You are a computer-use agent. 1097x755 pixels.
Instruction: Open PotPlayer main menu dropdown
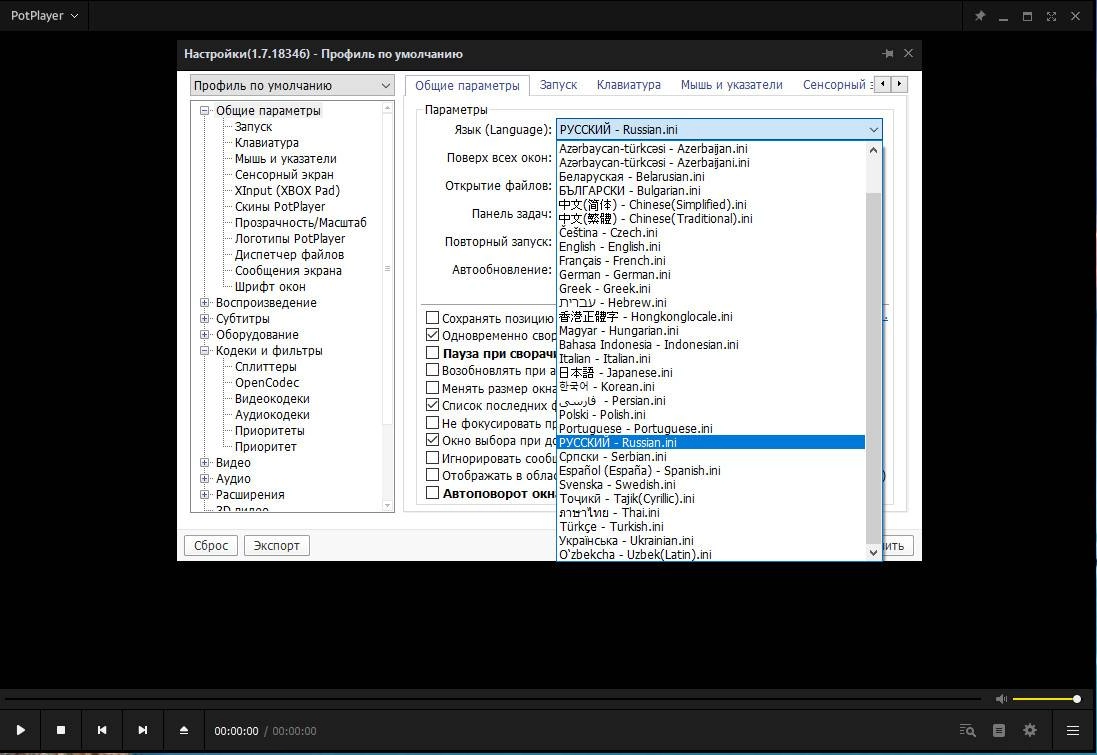44,15
